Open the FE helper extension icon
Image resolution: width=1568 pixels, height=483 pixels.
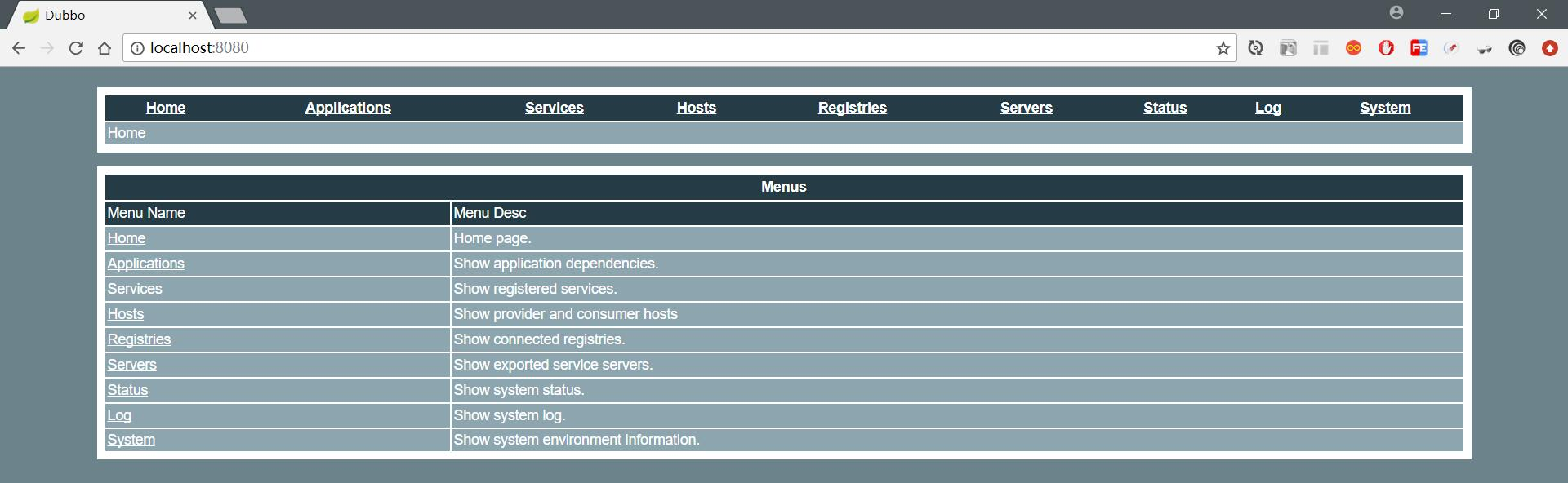1419,48
